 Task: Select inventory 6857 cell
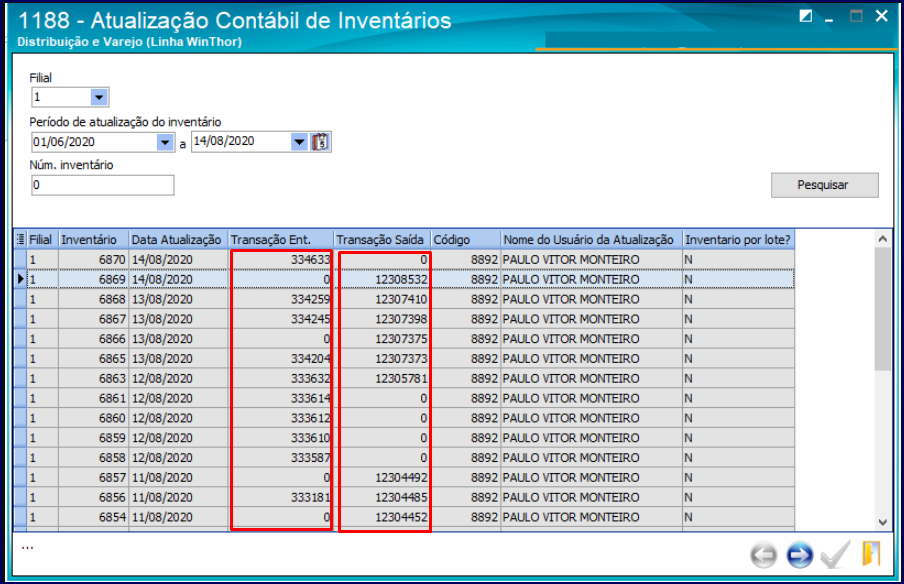click(x=93, y=478)
